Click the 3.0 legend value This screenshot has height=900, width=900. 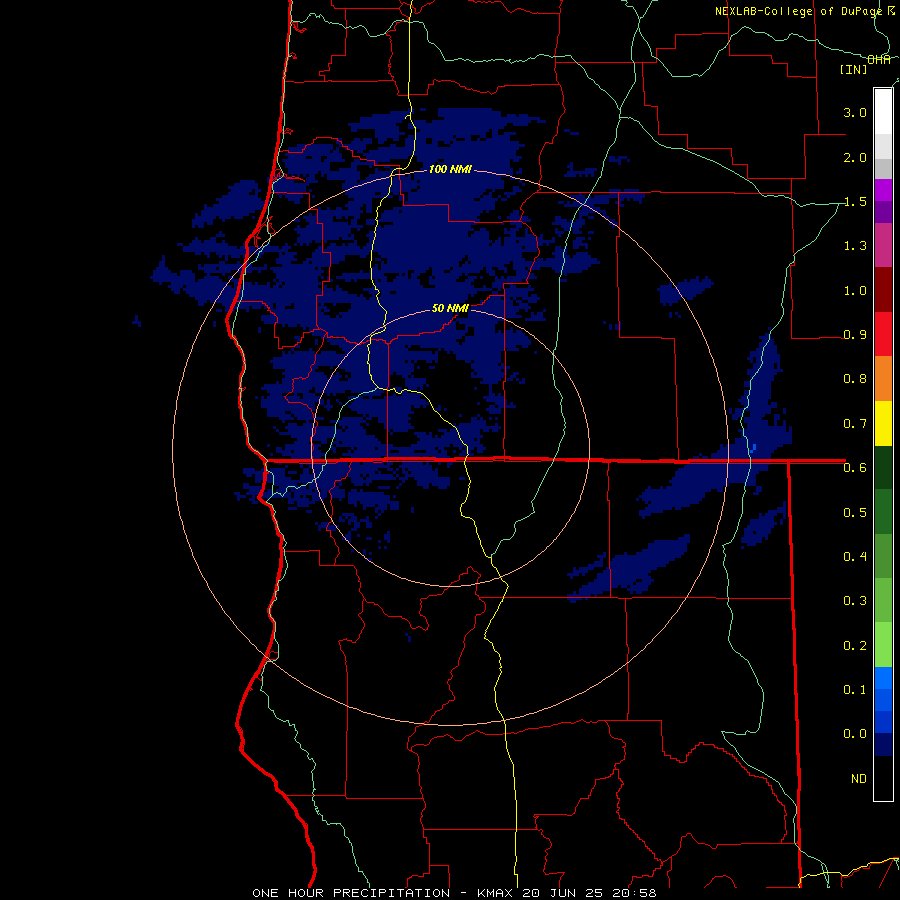[855, 112]
